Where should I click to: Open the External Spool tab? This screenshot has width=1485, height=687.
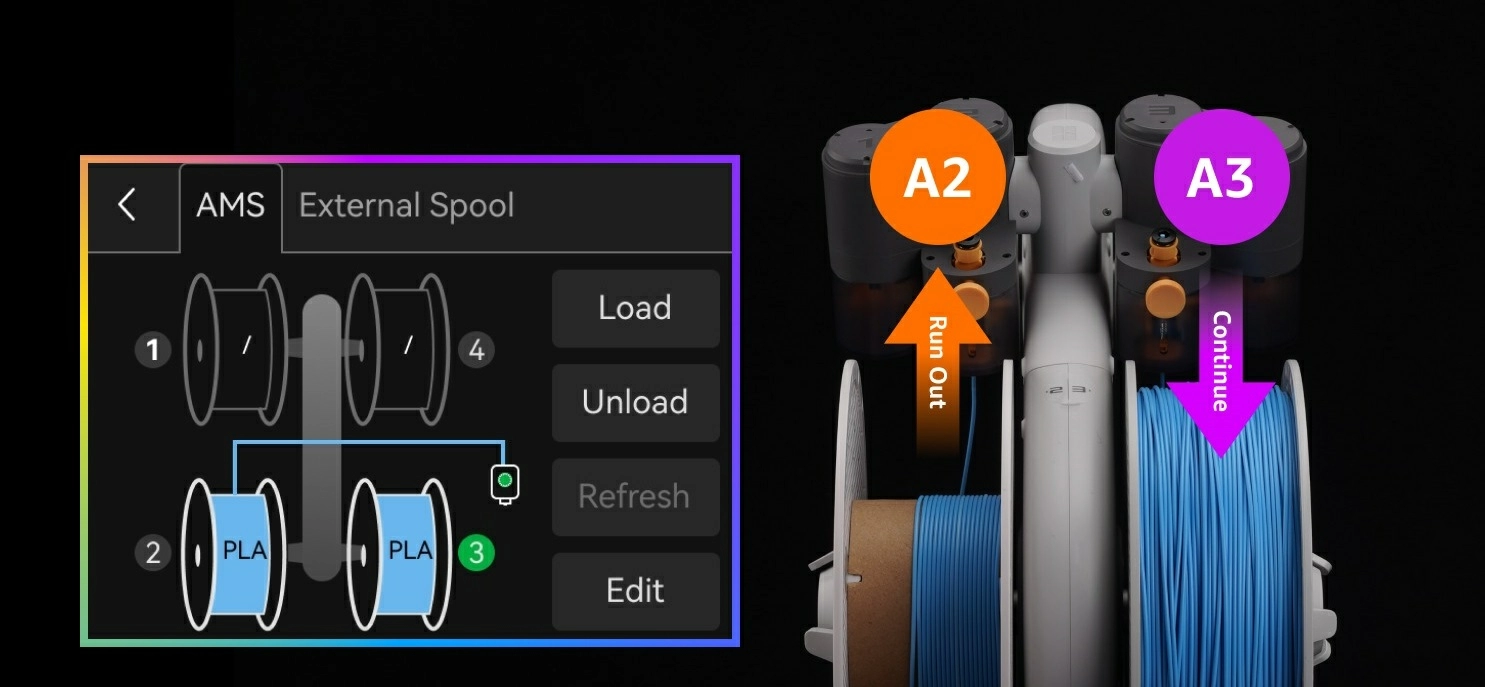click(406, 206)
